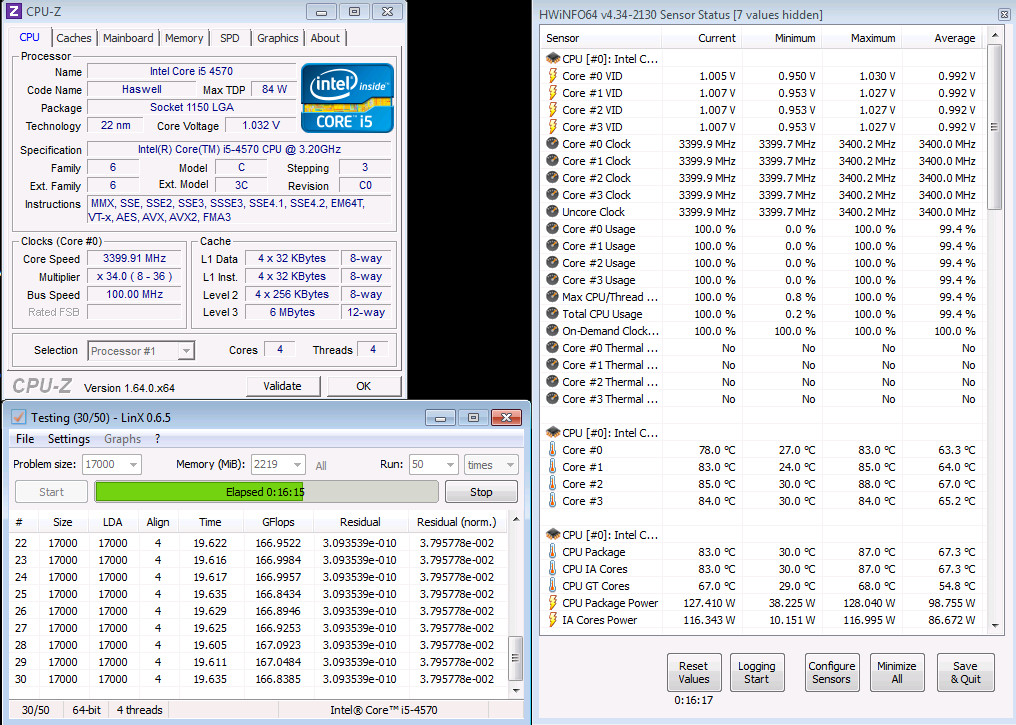Click the thermometer icon beside Core #0 temperature
1016x725 pixels.
(553, 450)
